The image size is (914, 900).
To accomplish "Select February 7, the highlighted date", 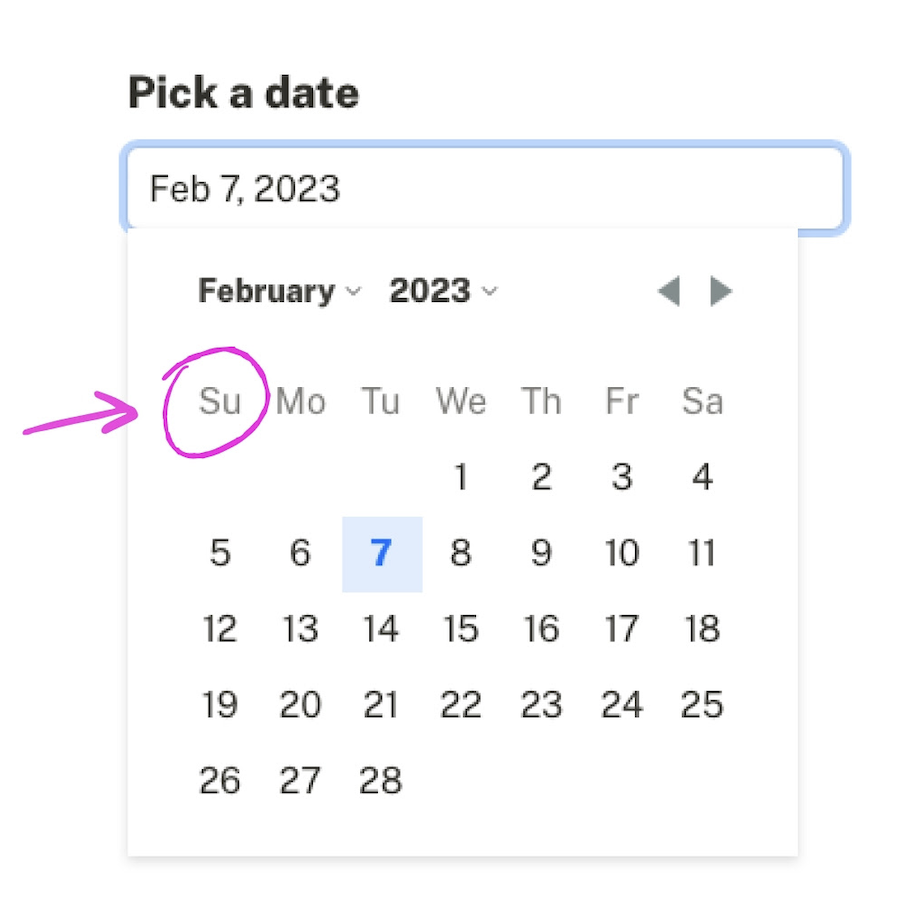I will [381, 554].
